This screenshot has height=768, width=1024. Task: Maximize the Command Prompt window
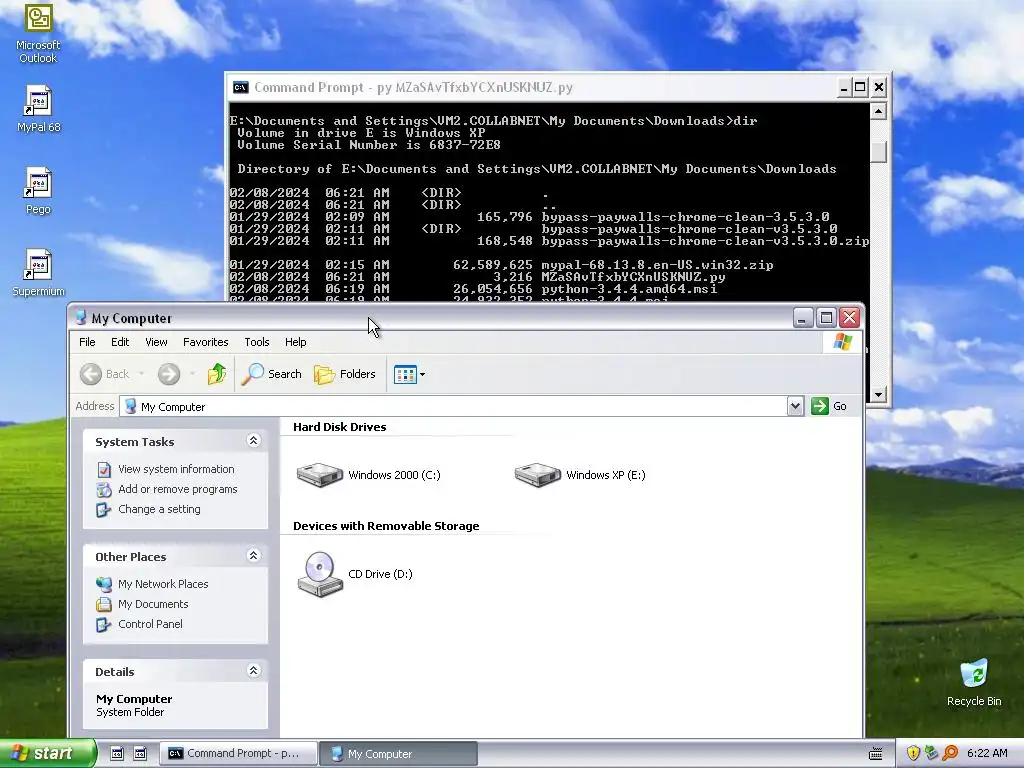coord(860,88)
